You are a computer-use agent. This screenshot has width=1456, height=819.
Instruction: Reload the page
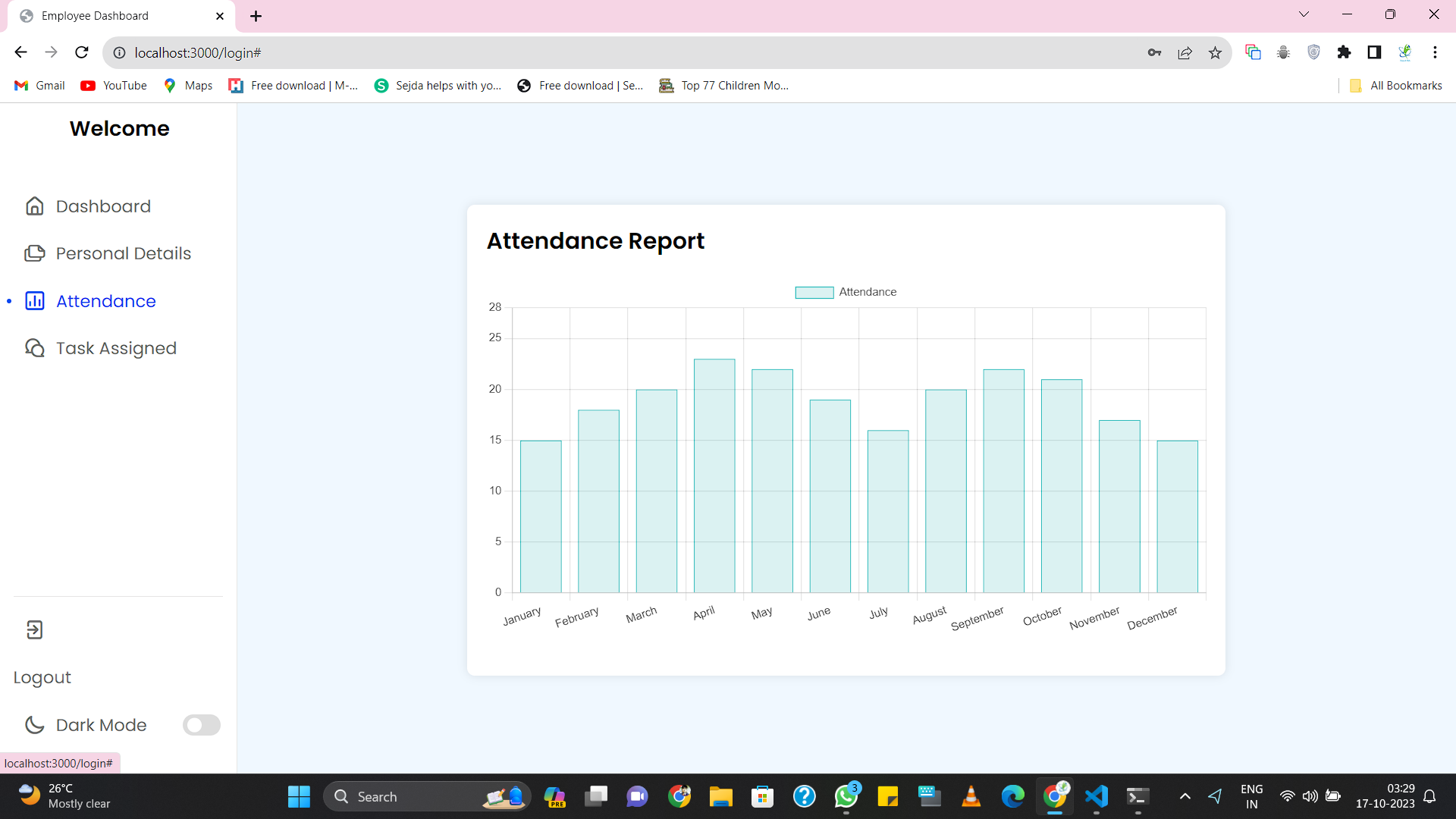point(82,52)
